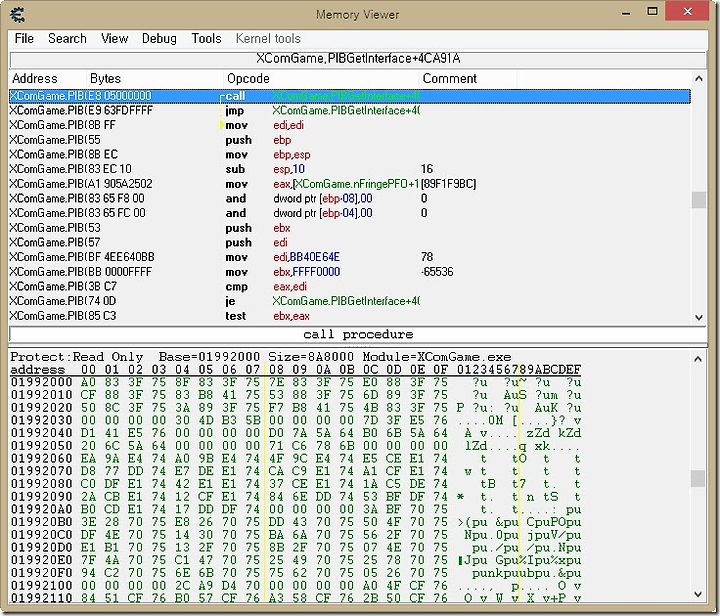Viewport: 720px width, 616px height.
Task: Select the mov ebp,esp row
Action: tap(349, 155)
